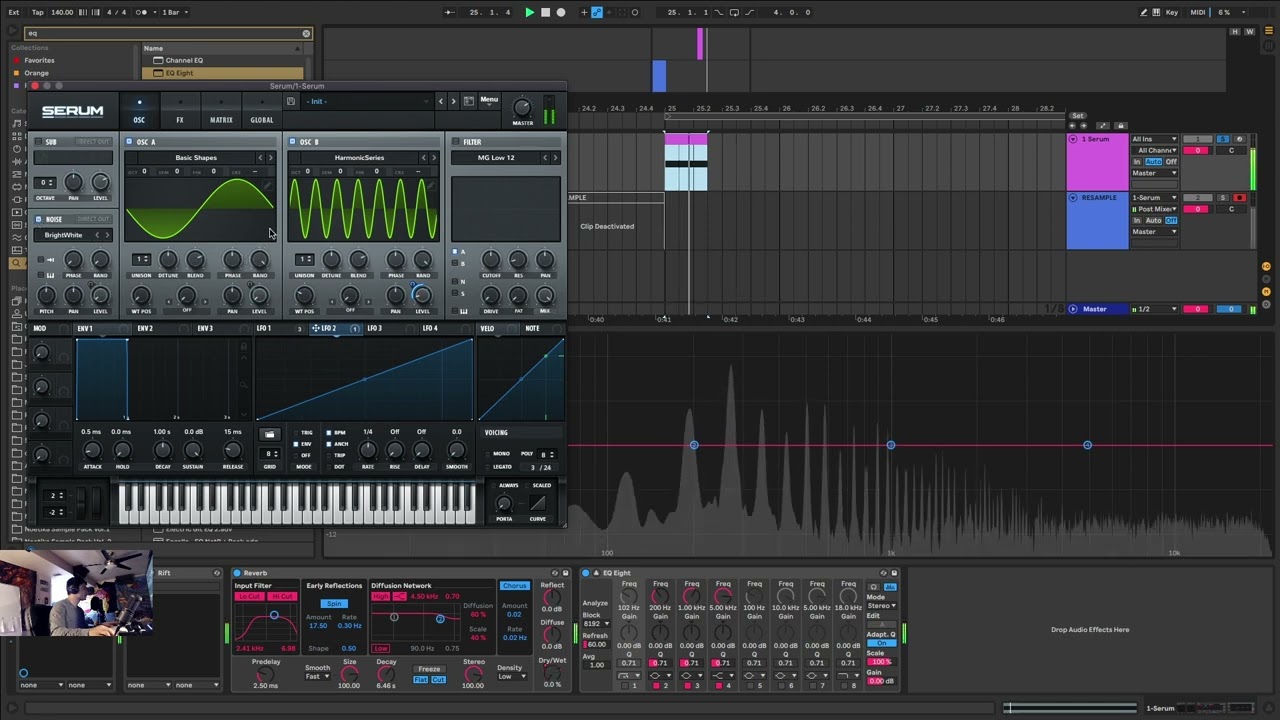Start playback with the transport play button
Viewport: 1280px width, 720px height.
530,13
